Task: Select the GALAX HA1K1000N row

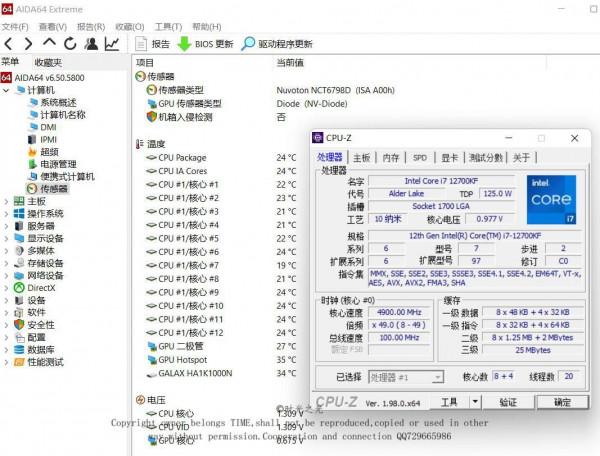Action: 221,373
